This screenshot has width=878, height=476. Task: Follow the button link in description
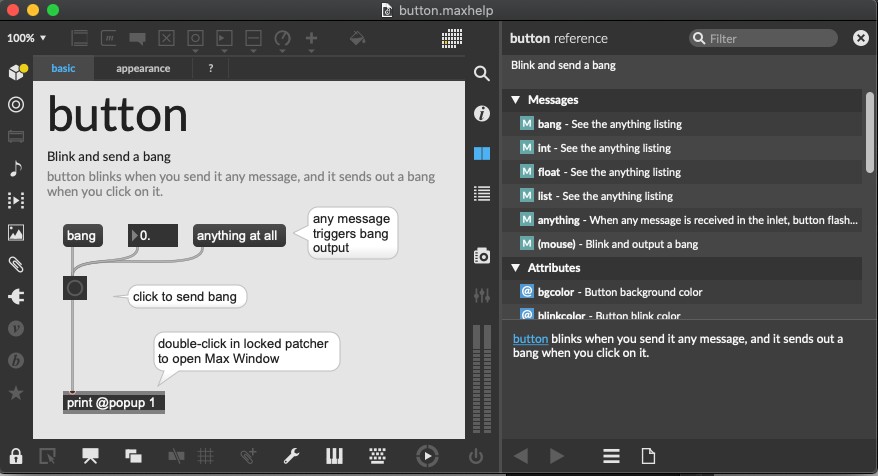[530, 339]
